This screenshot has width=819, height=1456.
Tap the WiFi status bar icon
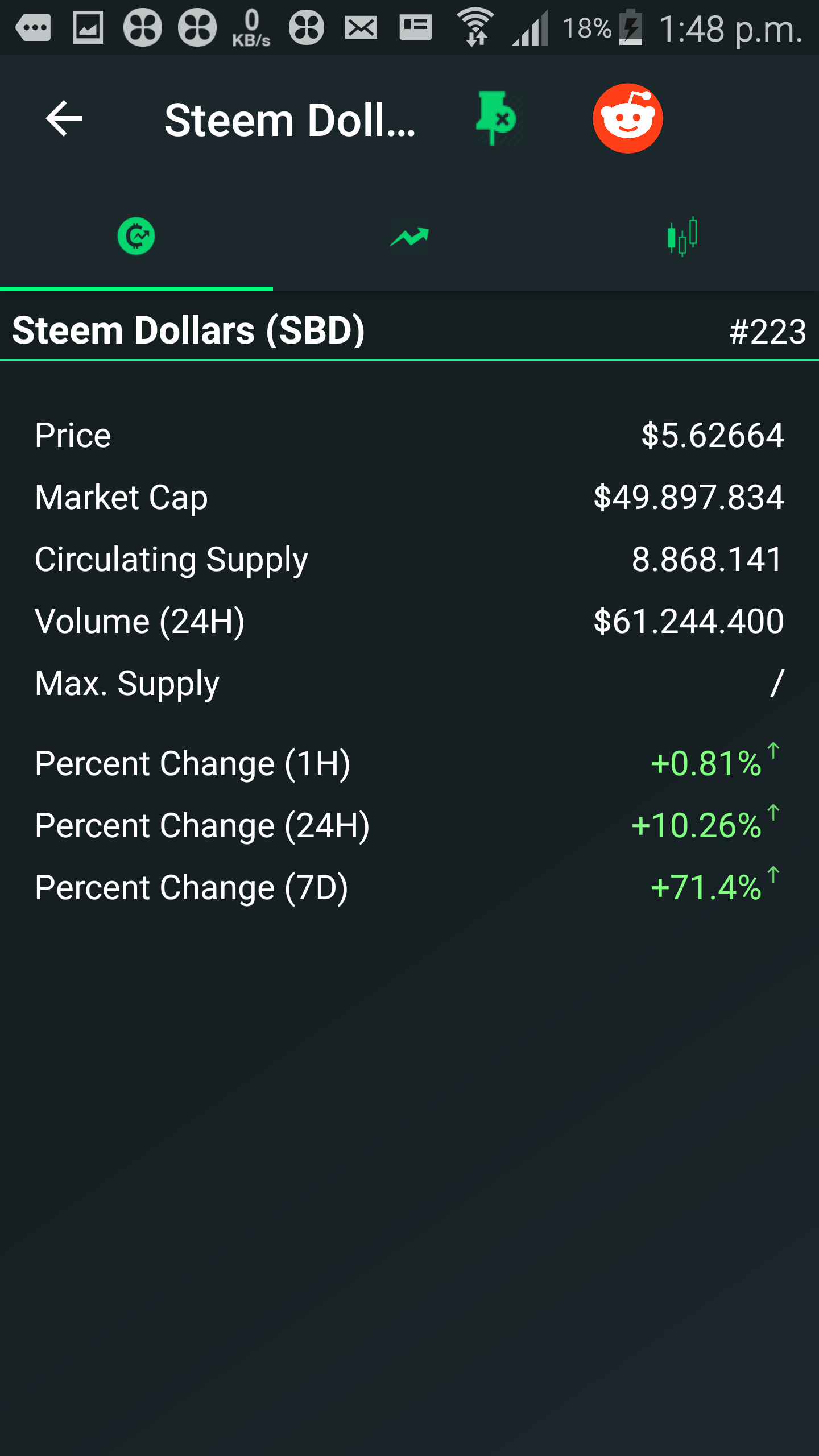point(475,26)
